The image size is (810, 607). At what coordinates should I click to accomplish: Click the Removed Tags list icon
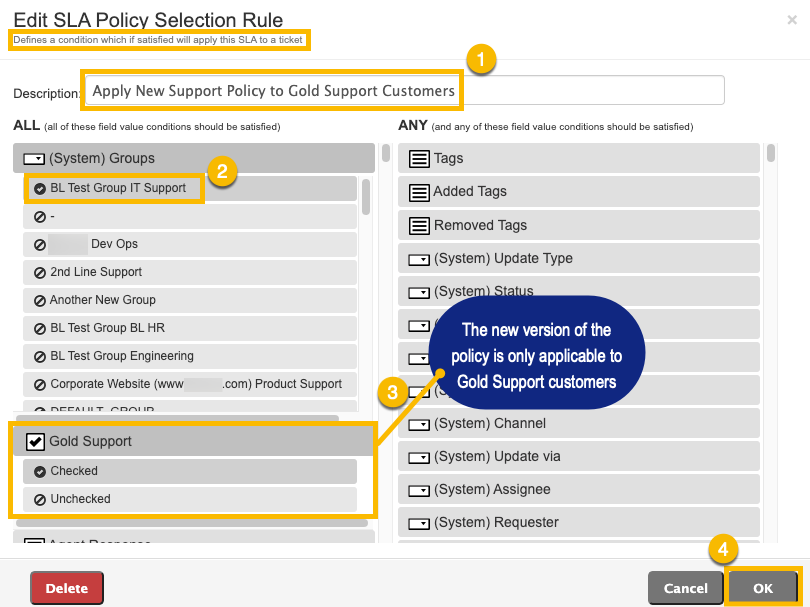click(x=419, y=226)
